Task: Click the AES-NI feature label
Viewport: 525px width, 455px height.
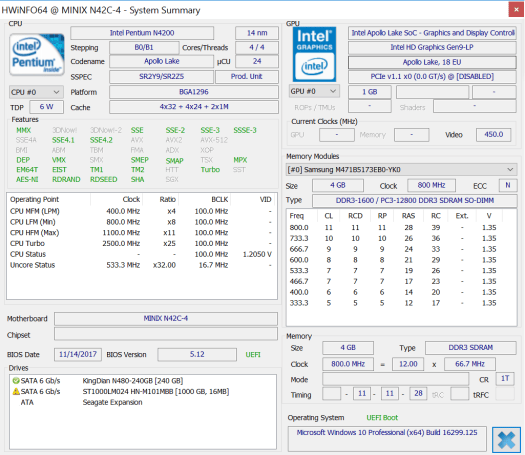Action: 27,179
